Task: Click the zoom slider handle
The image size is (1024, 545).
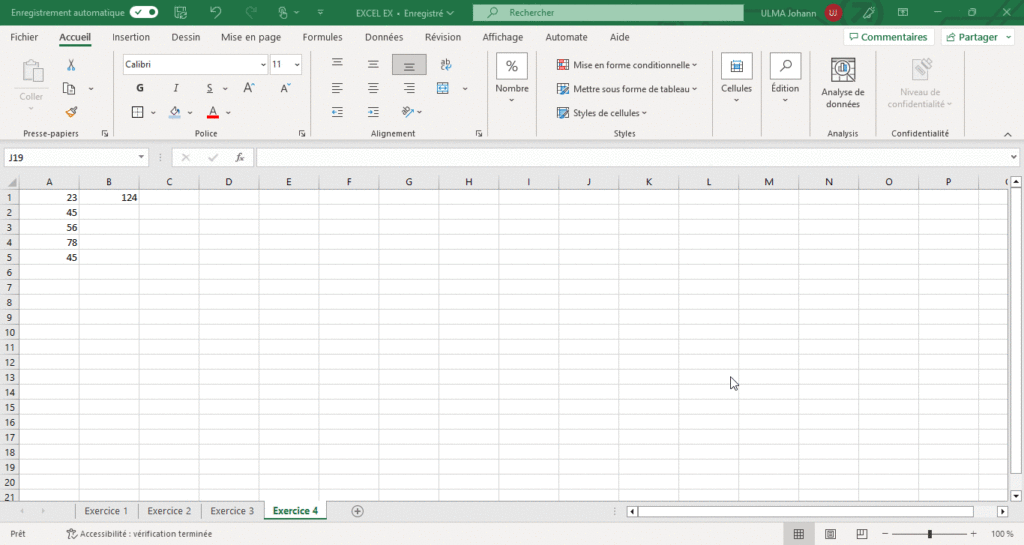Action: pos(929,534)
